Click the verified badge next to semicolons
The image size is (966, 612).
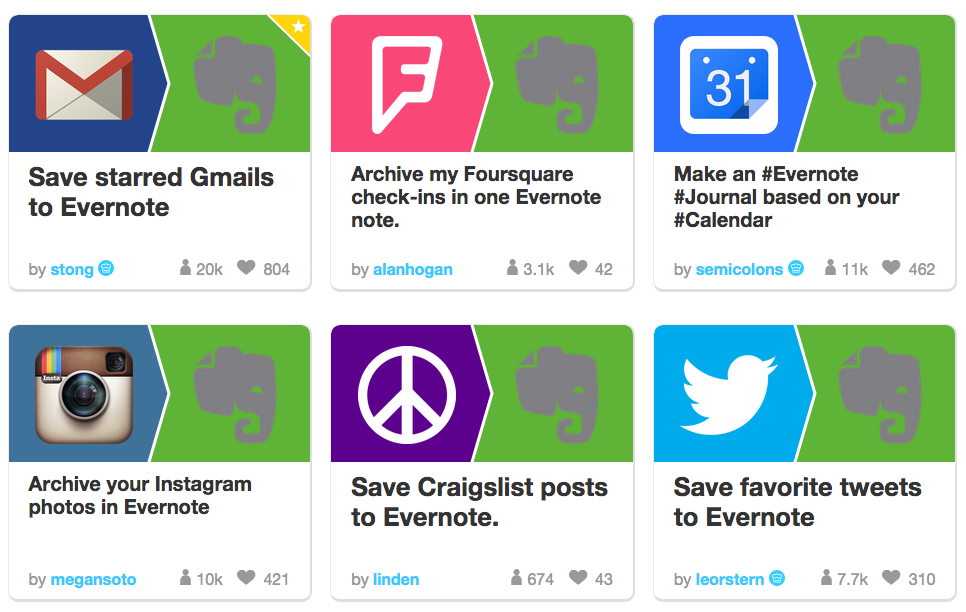796,268
